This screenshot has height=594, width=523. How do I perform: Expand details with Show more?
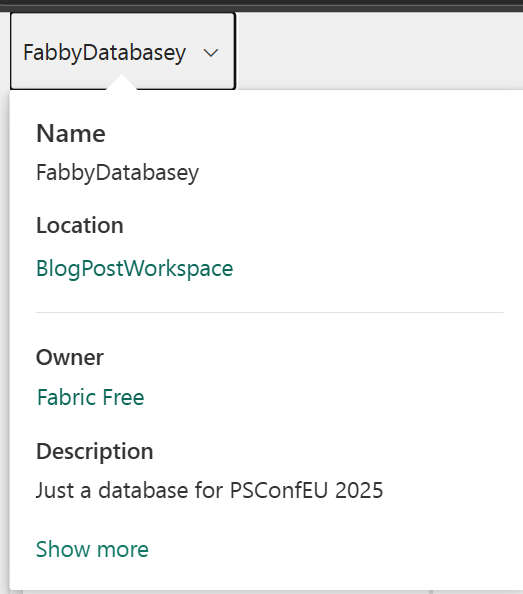[x=92, y=549]
